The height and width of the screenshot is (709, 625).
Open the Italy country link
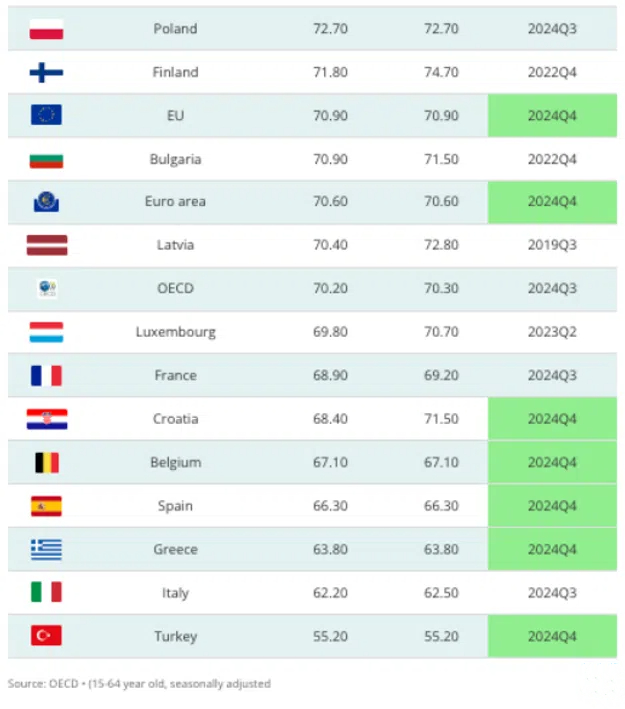click(x=175, y=593)
